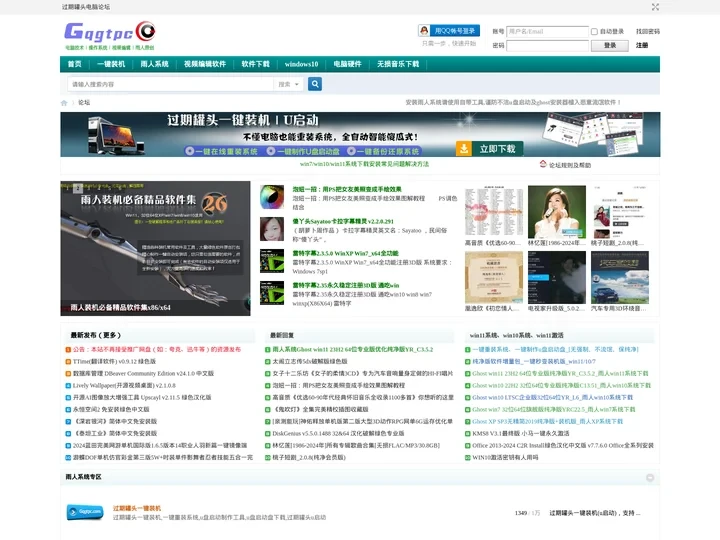
Task: Open the 找回密码 password recovery link
Action: [x=647, y=32]
